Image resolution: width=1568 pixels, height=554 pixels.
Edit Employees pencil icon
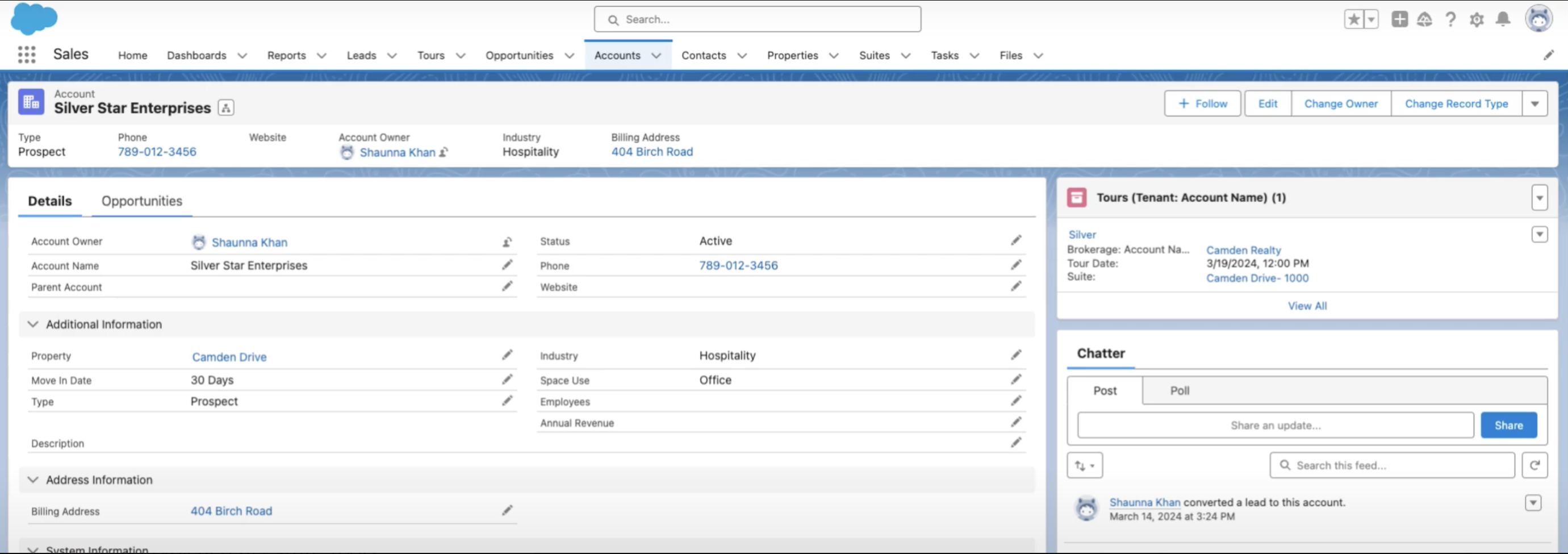[1016, 401]
